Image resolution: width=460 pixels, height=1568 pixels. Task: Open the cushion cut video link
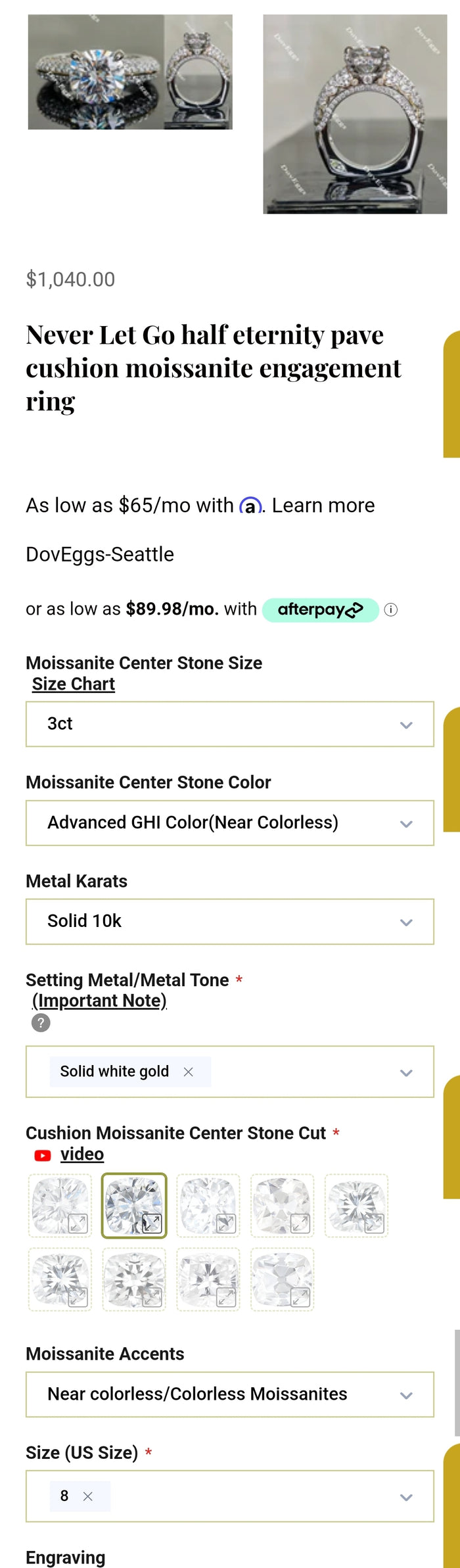tap(82, 1154)
